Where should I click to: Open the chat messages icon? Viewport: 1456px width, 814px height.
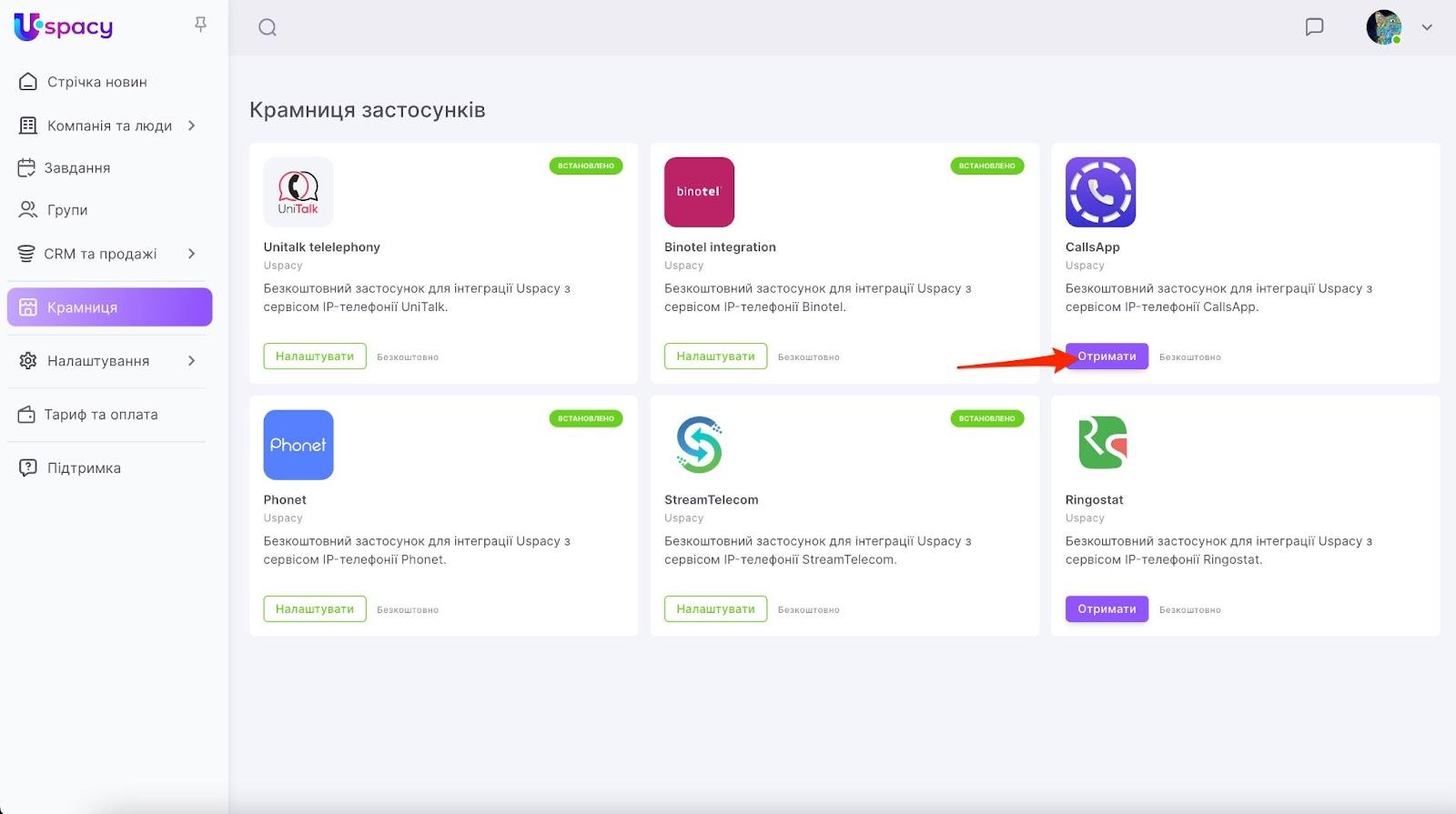coord(1314,27)
